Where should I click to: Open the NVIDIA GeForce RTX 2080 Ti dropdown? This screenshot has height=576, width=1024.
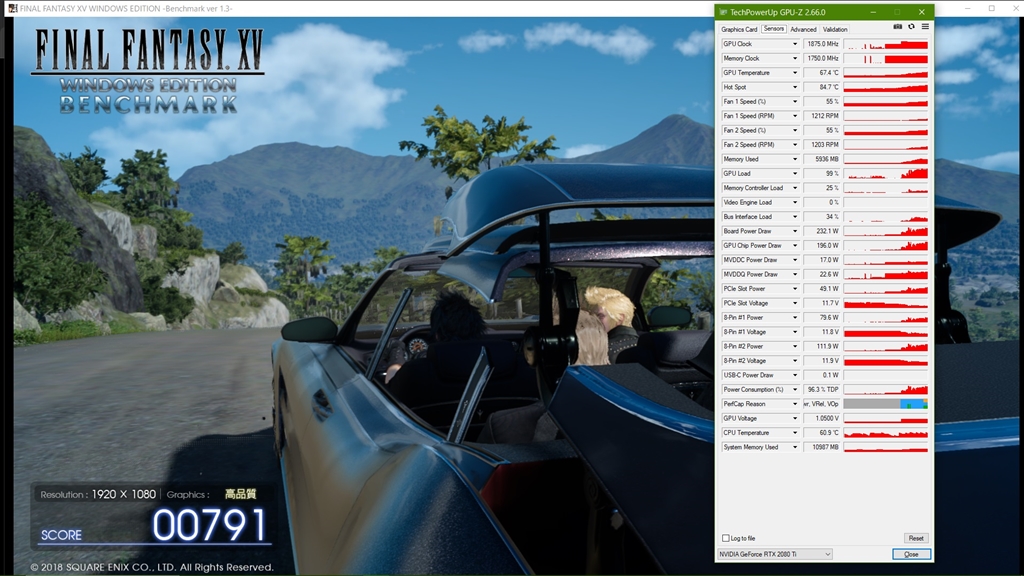(x=775, y=554)
